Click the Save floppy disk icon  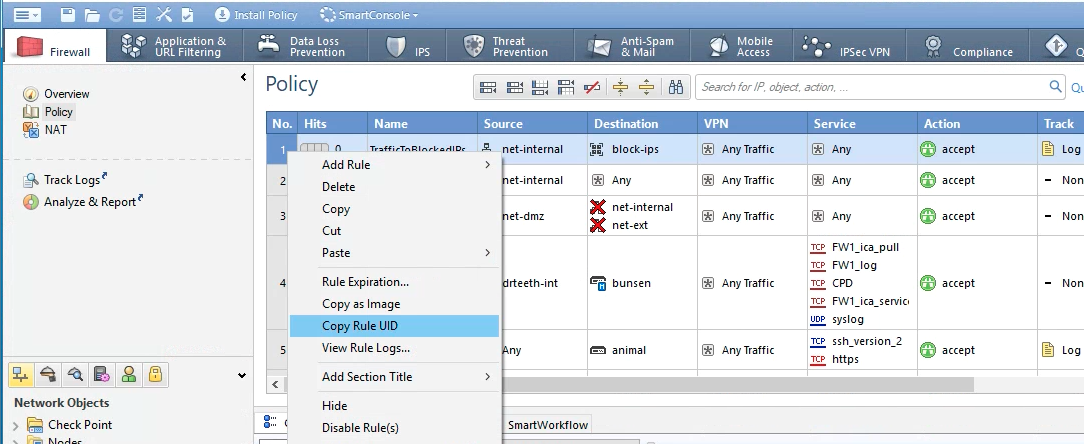click(x=68, y=15)
